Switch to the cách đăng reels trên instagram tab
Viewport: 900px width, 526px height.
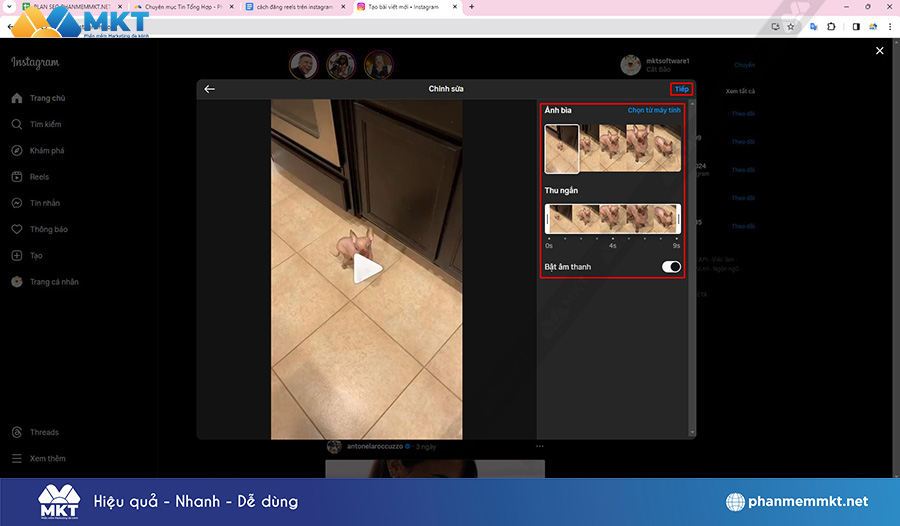tap(294, 7)
